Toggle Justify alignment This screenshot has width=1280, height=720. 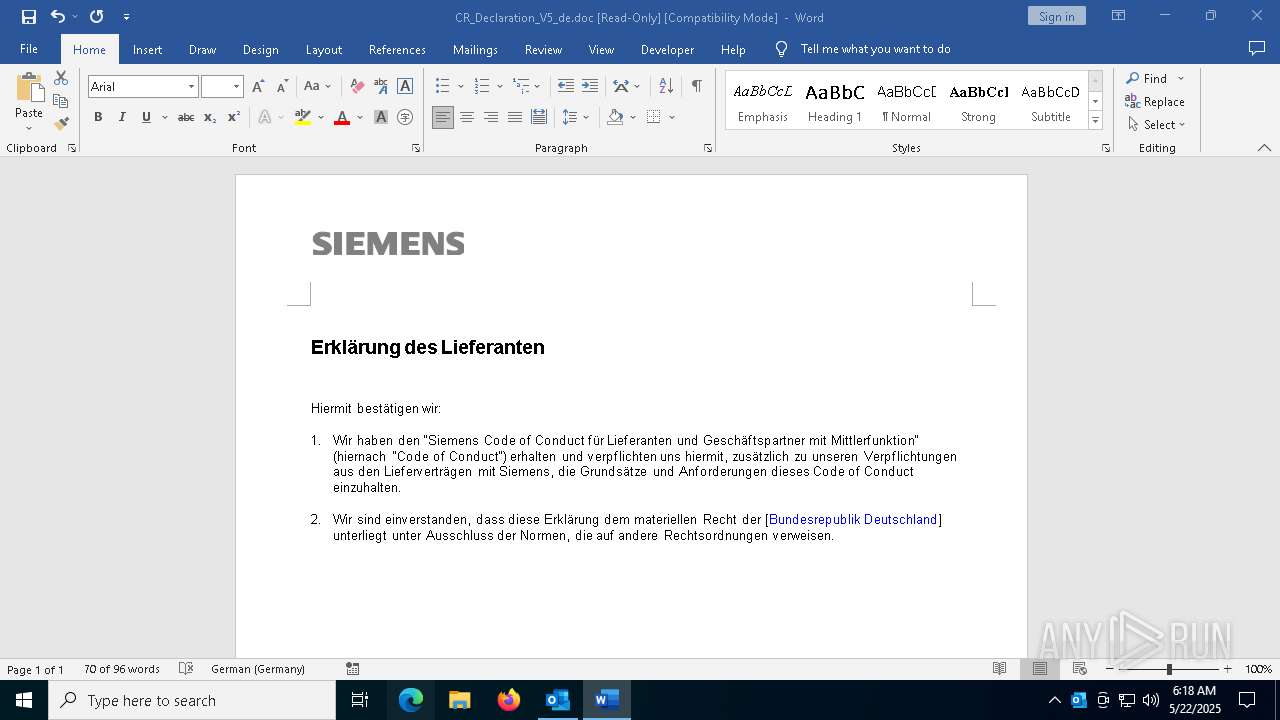click(515, 117)
